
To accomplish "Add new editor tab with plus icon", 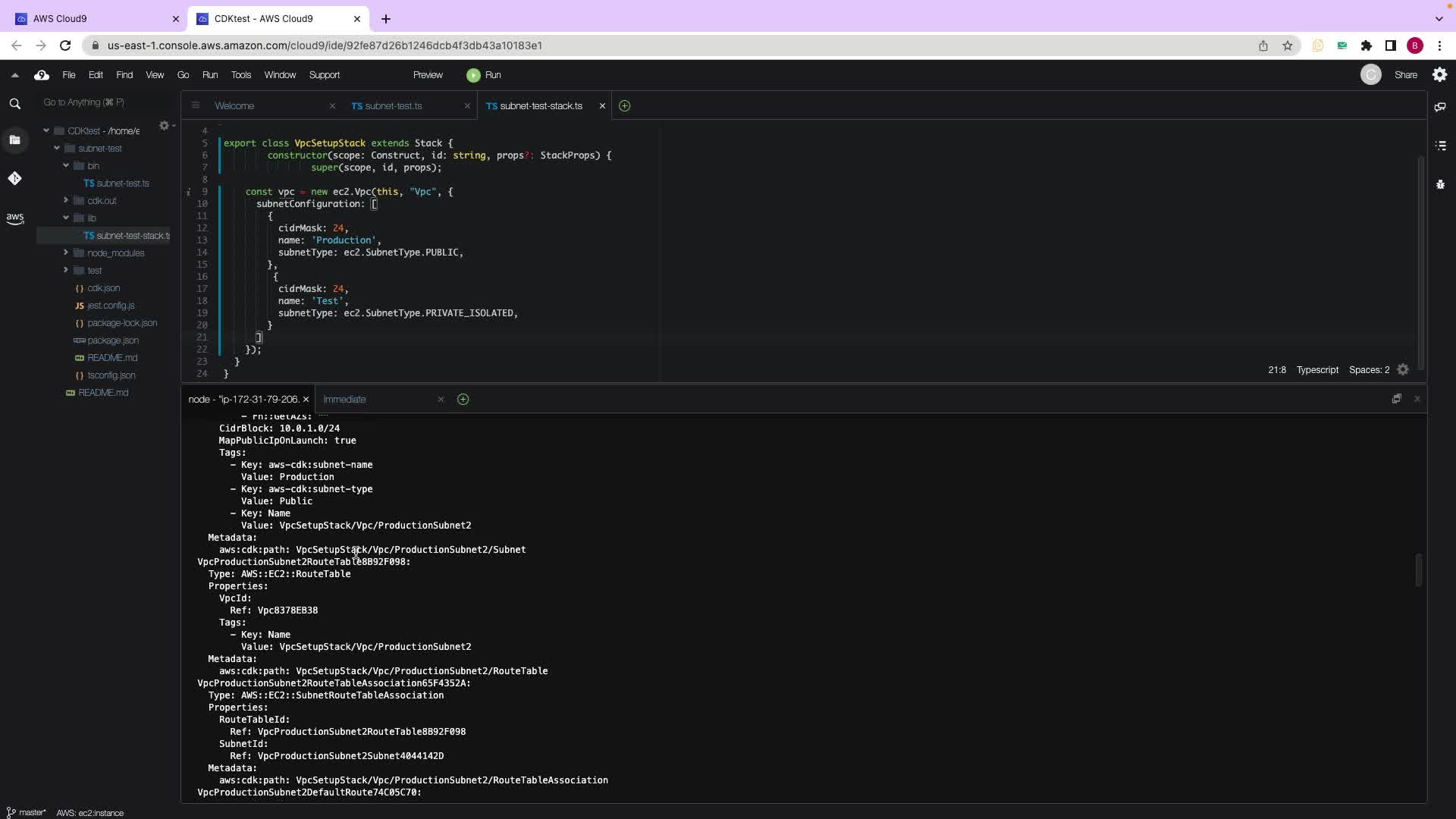I will (624, 106).
